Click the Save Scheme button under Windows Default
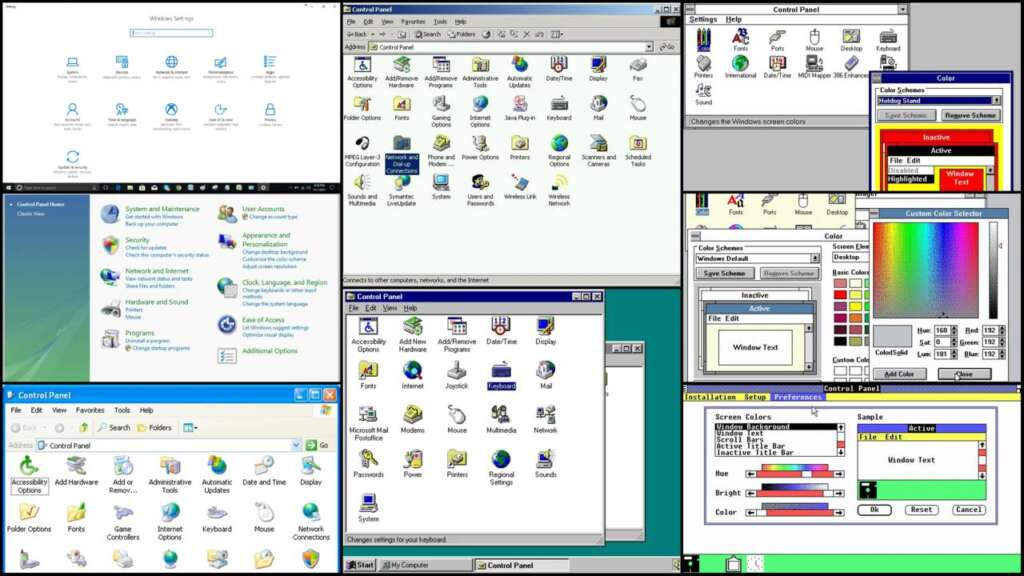The image size is (1024, 576). point(724,273)
